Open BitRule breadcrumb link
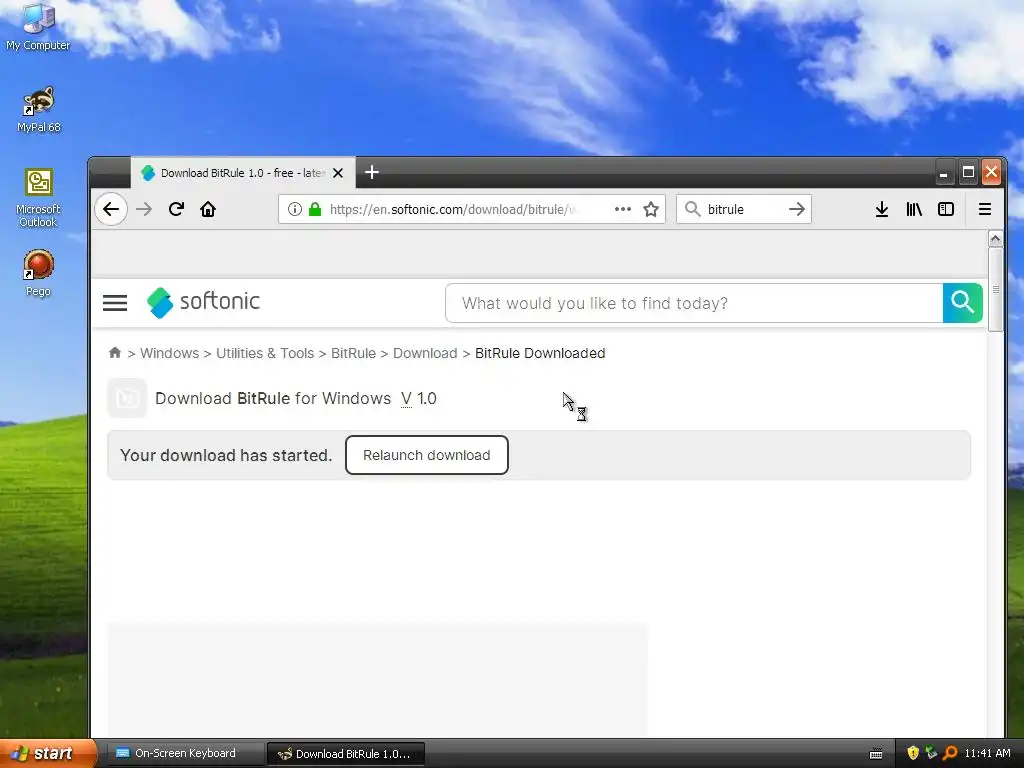The width and height of the screenshot is (1024, 768). (x=353, y=353)
